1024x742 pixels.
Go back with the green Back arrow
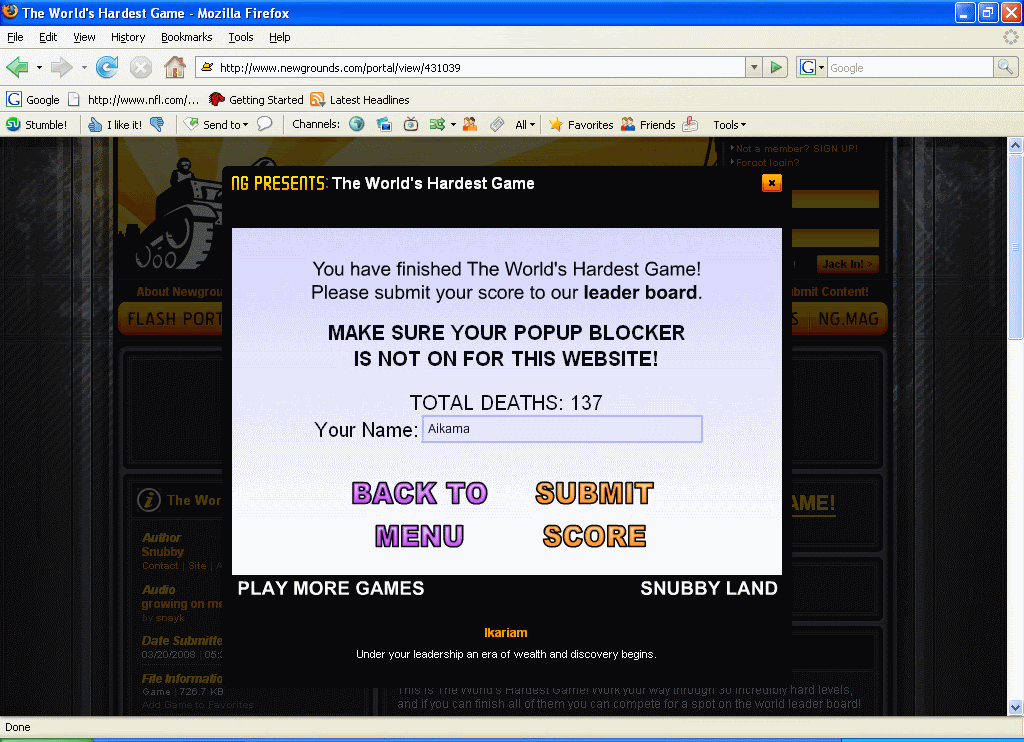pyautogui.click(x=18, y=67)
